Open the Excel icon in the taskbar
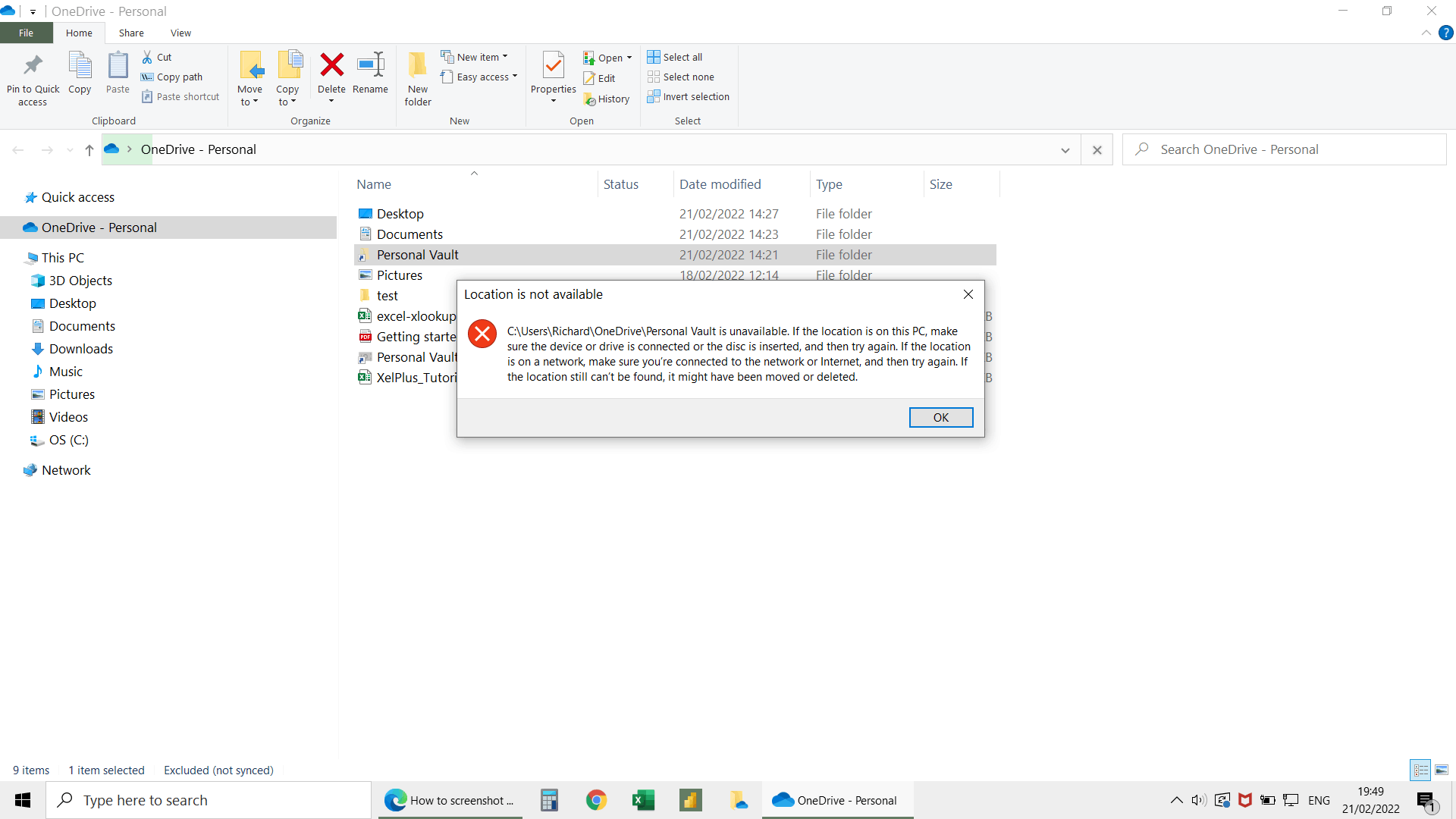This screenshot has height=819, width=1456. [643, 800]
